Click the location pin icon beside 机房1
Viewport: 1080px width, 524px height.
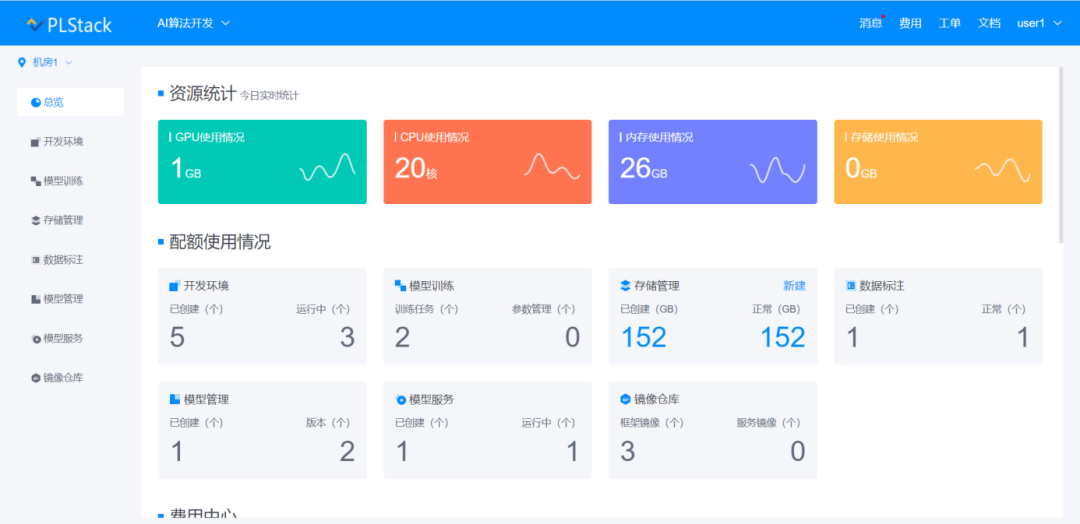pyautogui.click(x=21, y=63)
